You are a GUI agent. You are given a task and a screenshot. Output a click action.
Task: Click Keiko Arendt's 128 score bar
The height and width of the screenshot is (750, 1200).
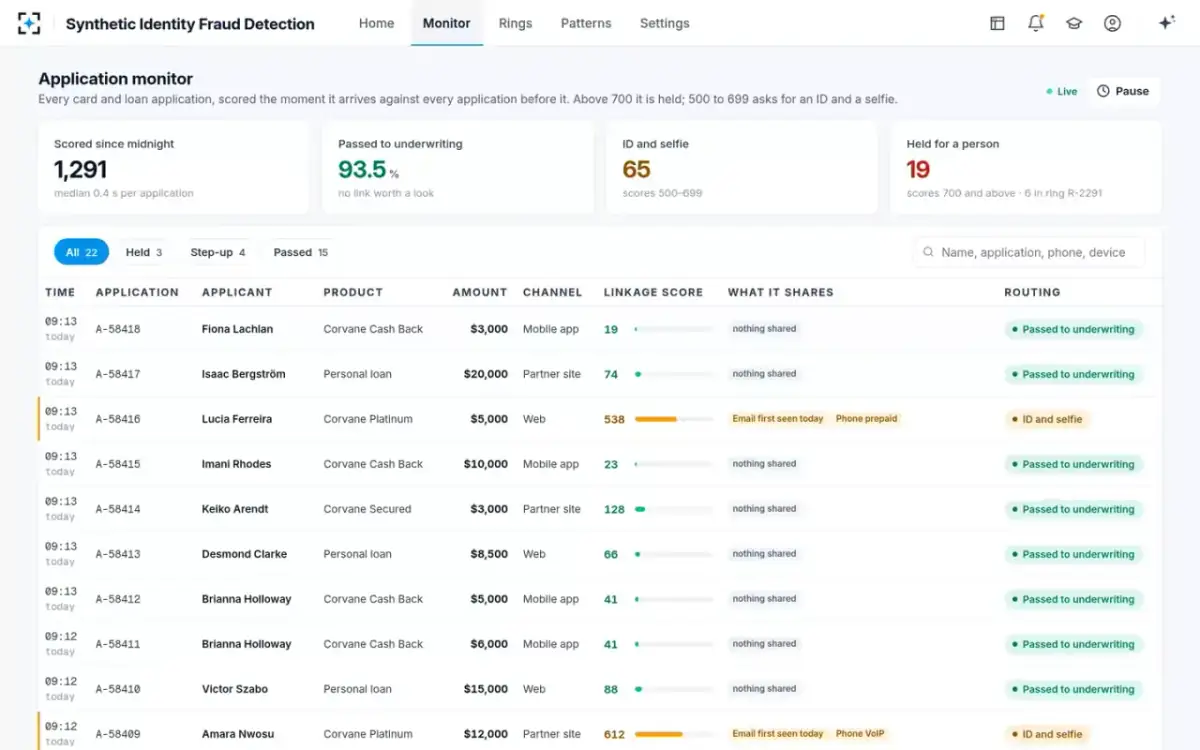coord(674,509)
